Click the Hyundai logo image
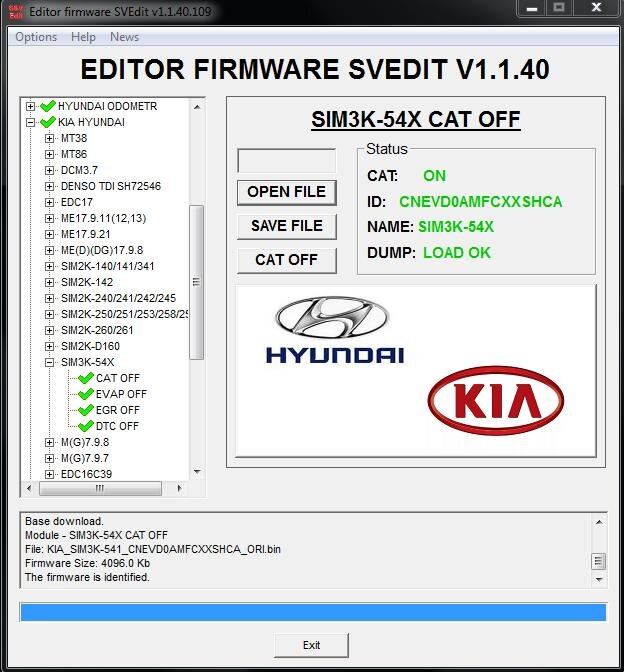This screenshot has height=672, width=624. point(334,329)
